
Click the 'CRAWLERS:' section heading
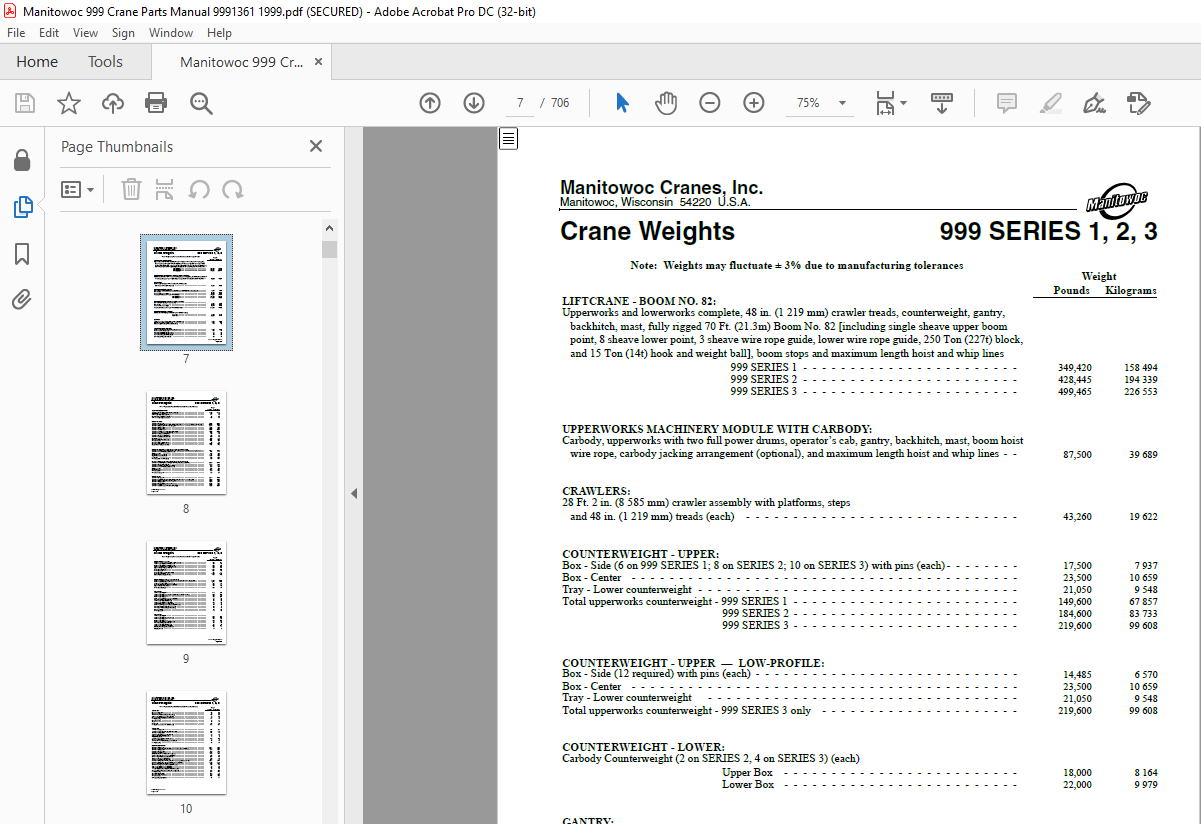tap(596, 491)
